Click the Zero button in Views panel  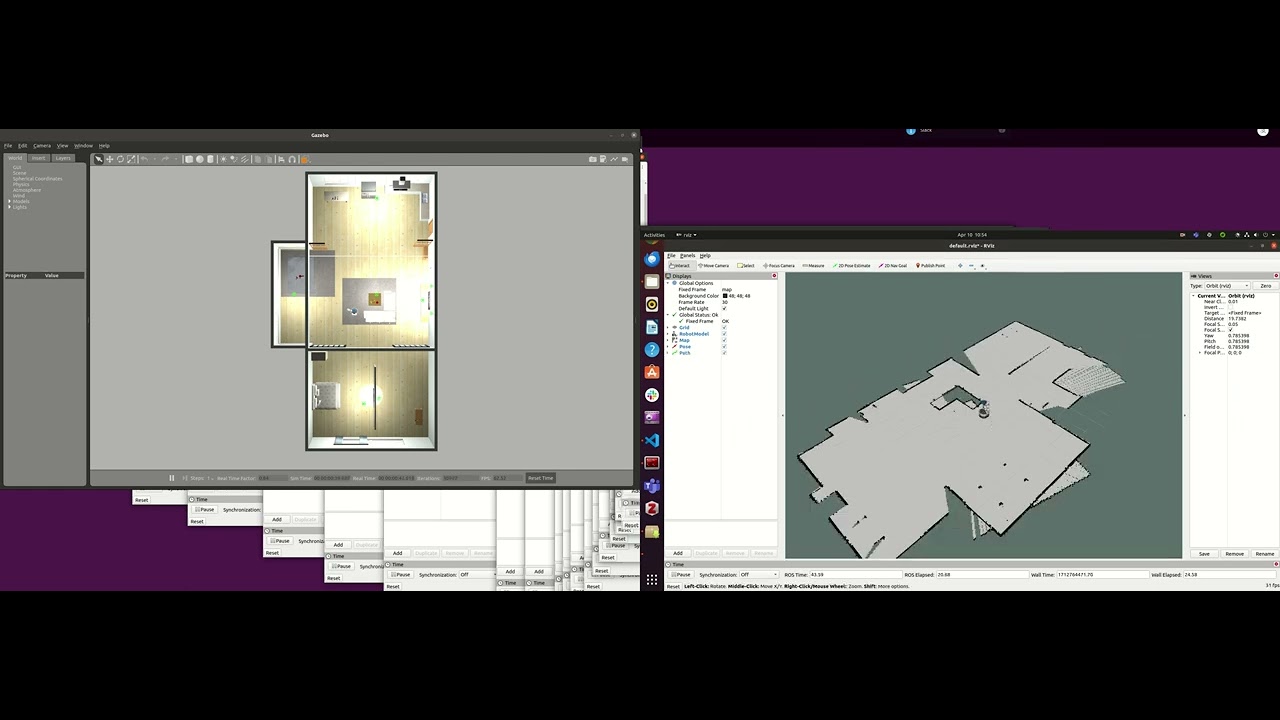tap(1265, 286)
